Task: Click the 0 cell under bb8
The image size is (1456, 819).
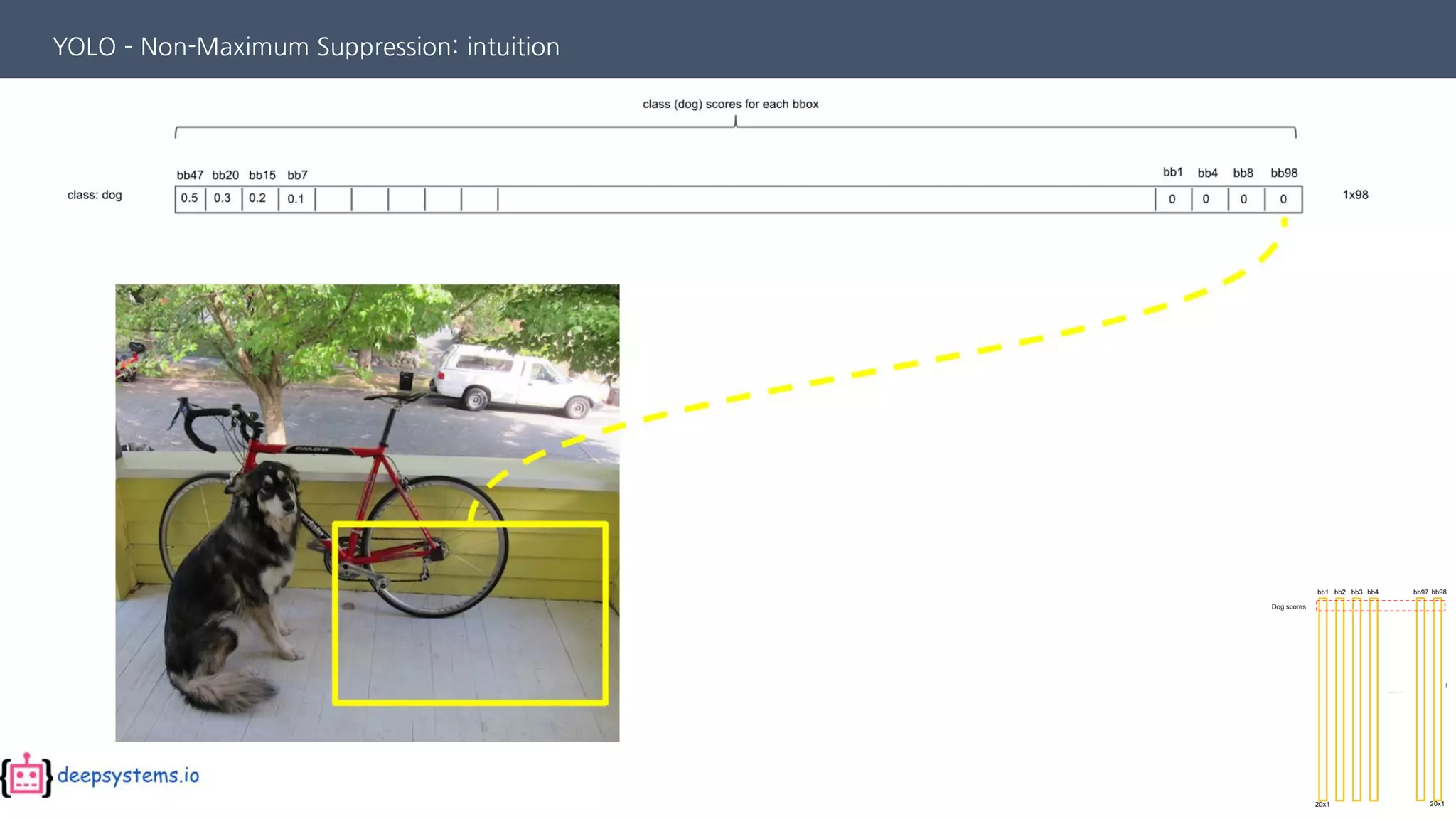Action: 1244,200
